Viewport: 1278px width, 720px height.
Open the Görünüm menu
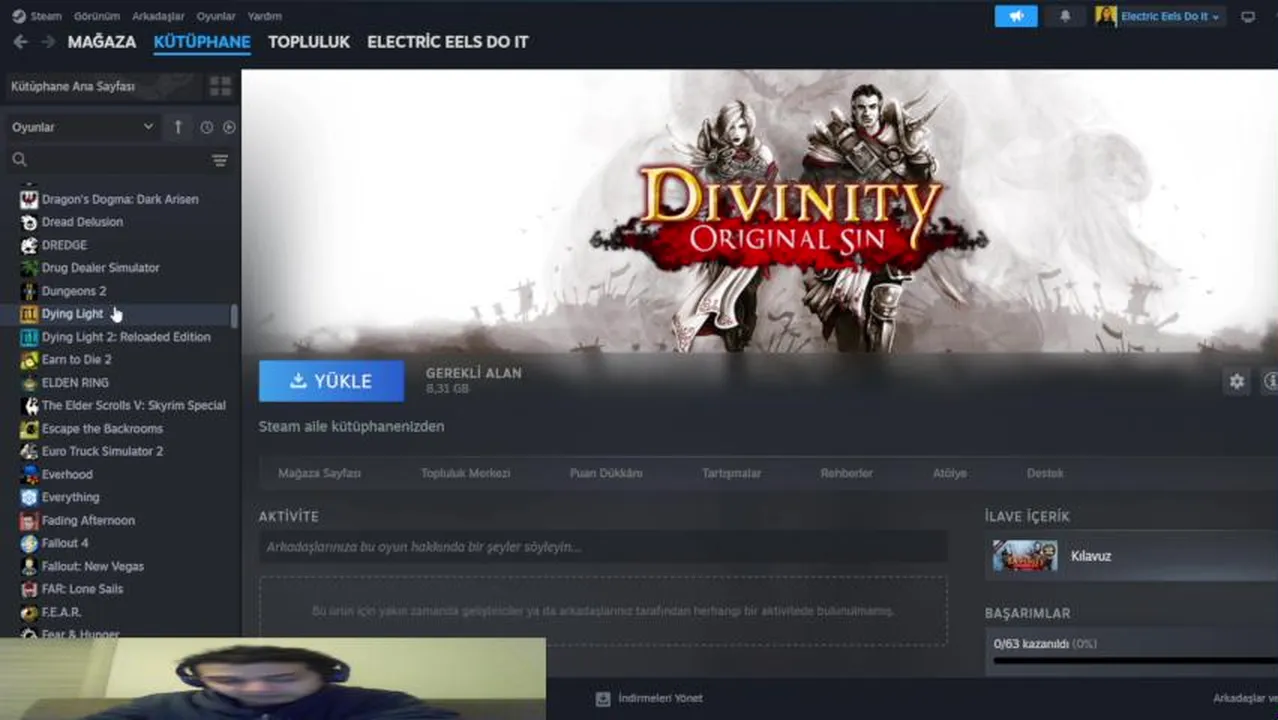click(97, 16)
